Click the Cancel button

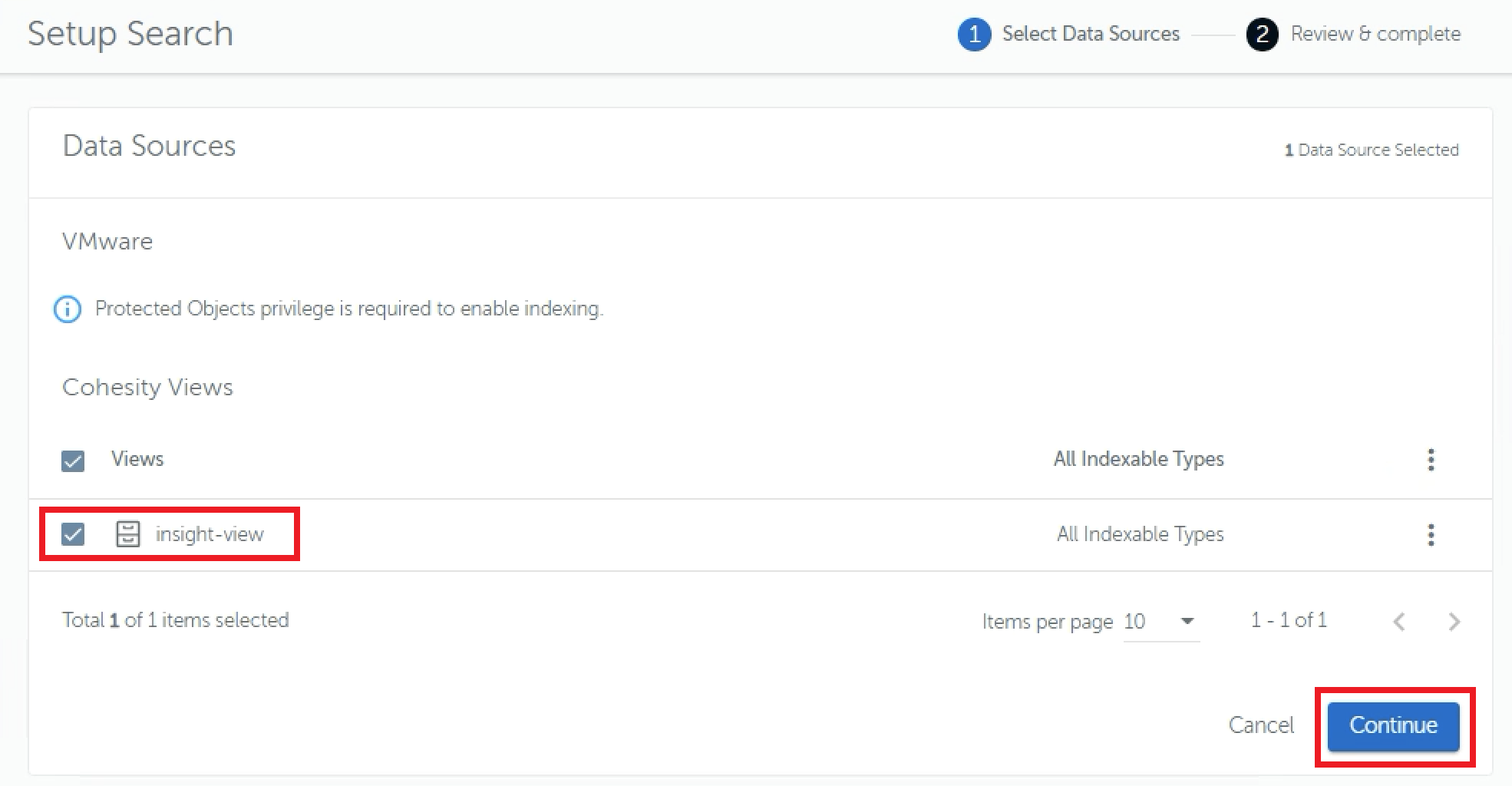pyautogui.click(x=1261, y=725)
